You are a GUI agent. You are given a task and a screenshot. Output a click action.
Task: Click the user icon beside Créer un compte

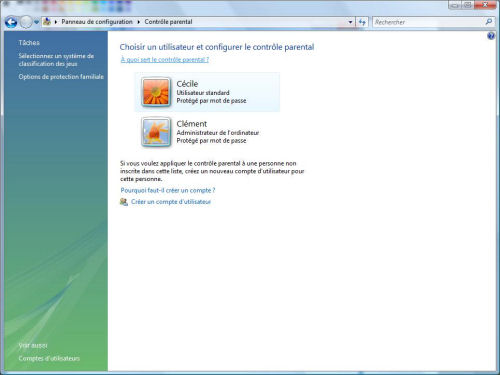(124, 202)
